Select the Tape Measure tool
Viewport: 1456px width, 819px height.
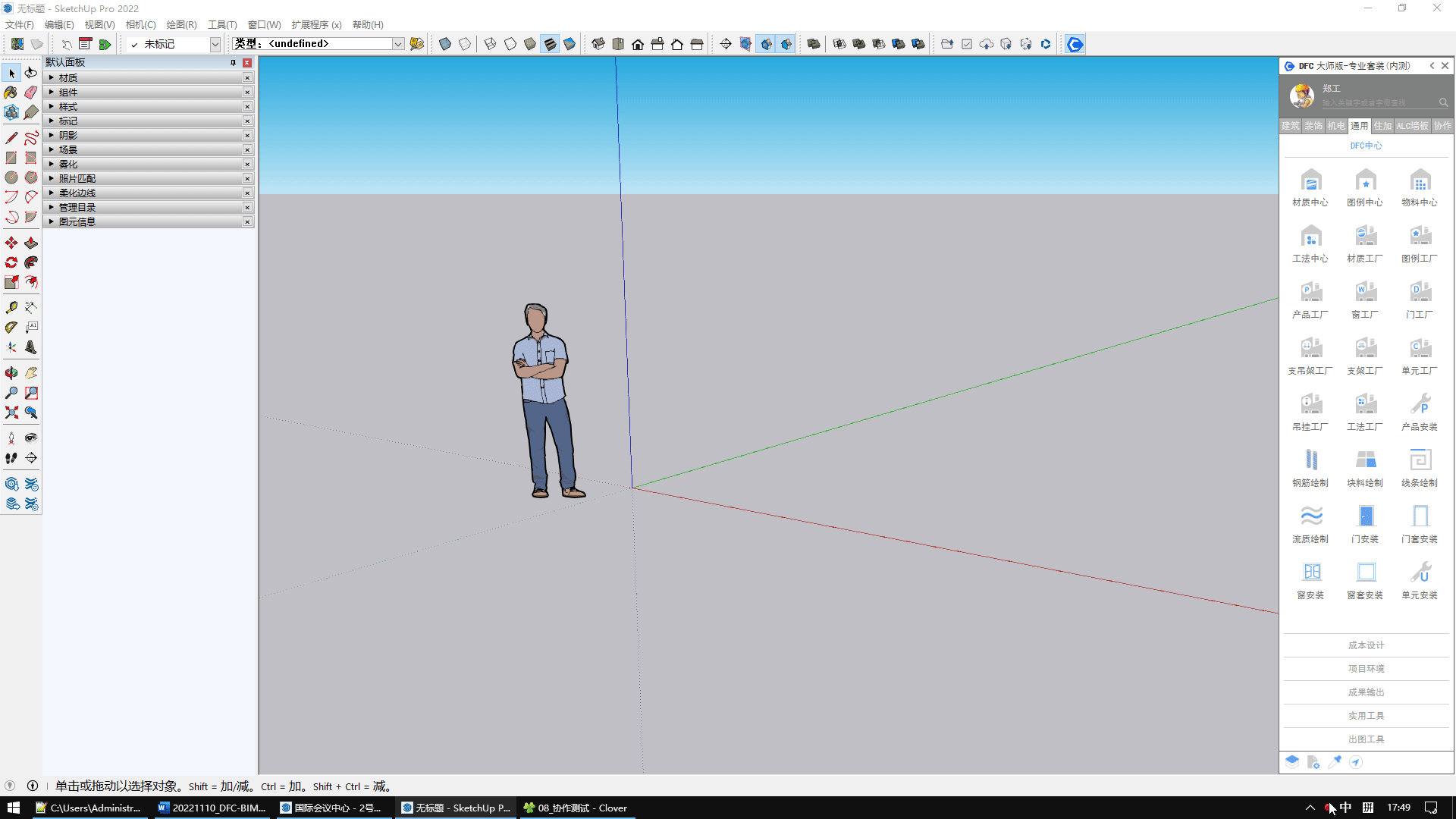pos(11,308)
